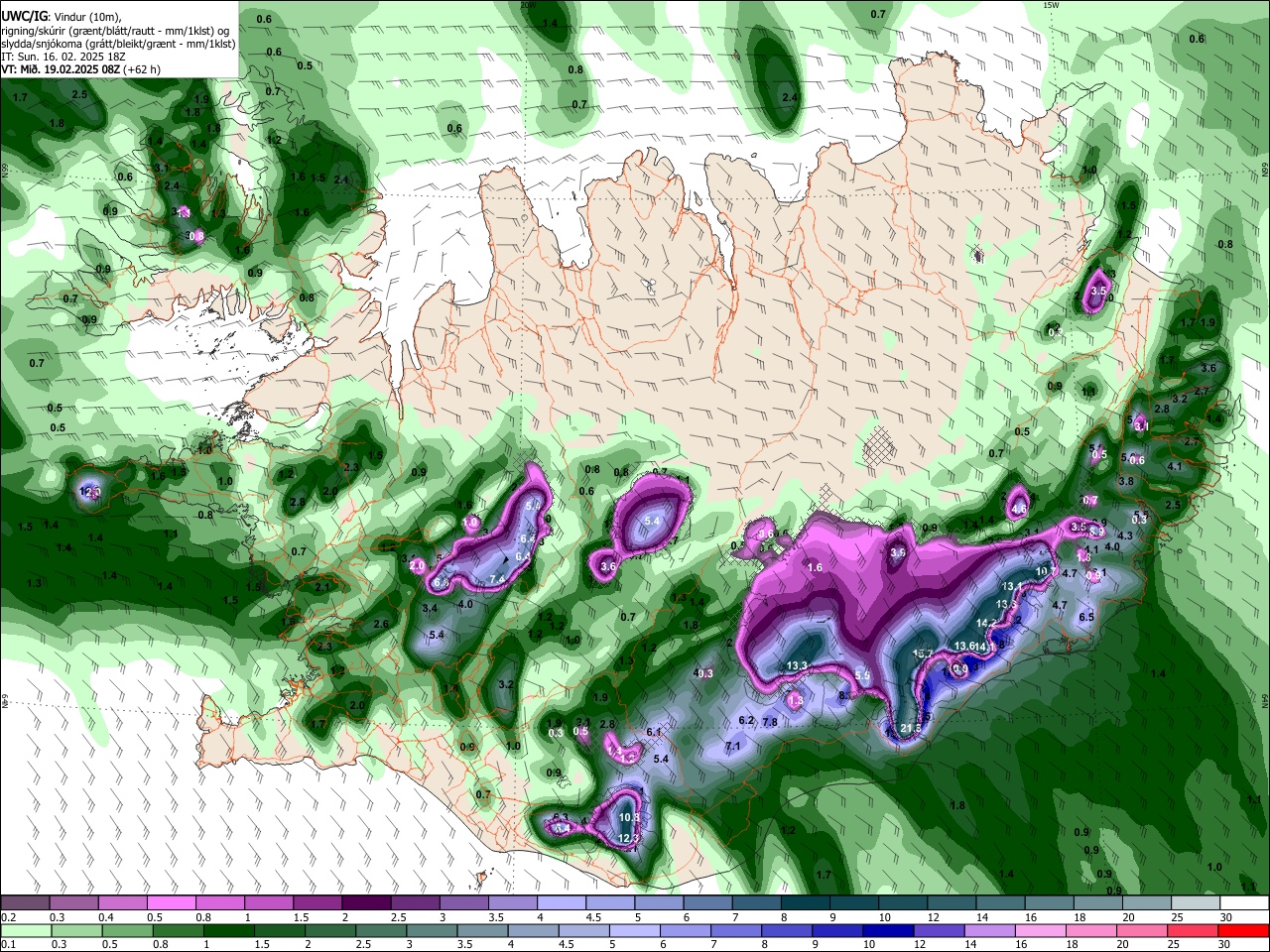Click the bright pink 0.5 snow legend swatch
1270x952 pixels.
pyautogui.click(x=171, y=903)
